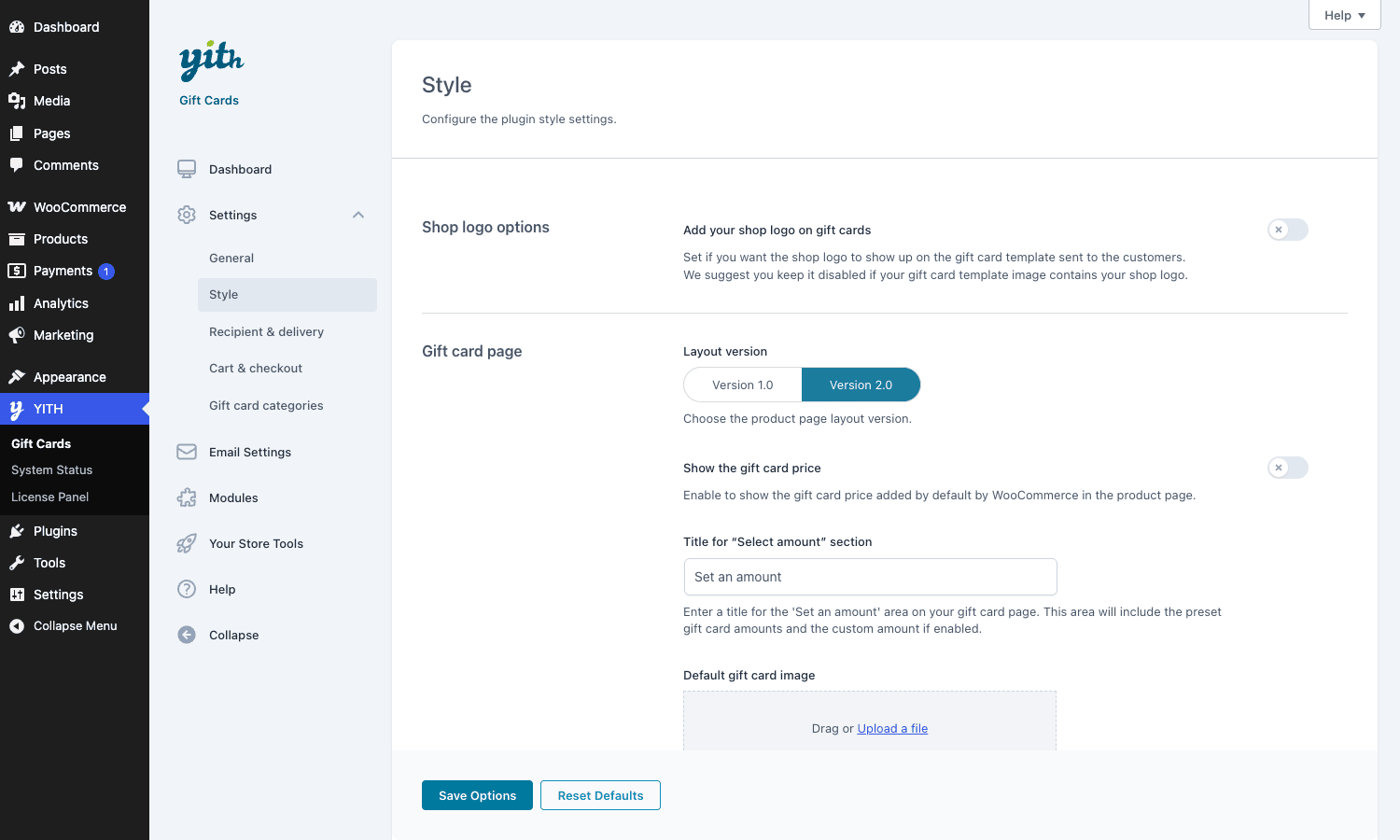Click the WordPress Dashboard gauge icon
This screenshot has width=1400, height=840.
pos(17,27)
